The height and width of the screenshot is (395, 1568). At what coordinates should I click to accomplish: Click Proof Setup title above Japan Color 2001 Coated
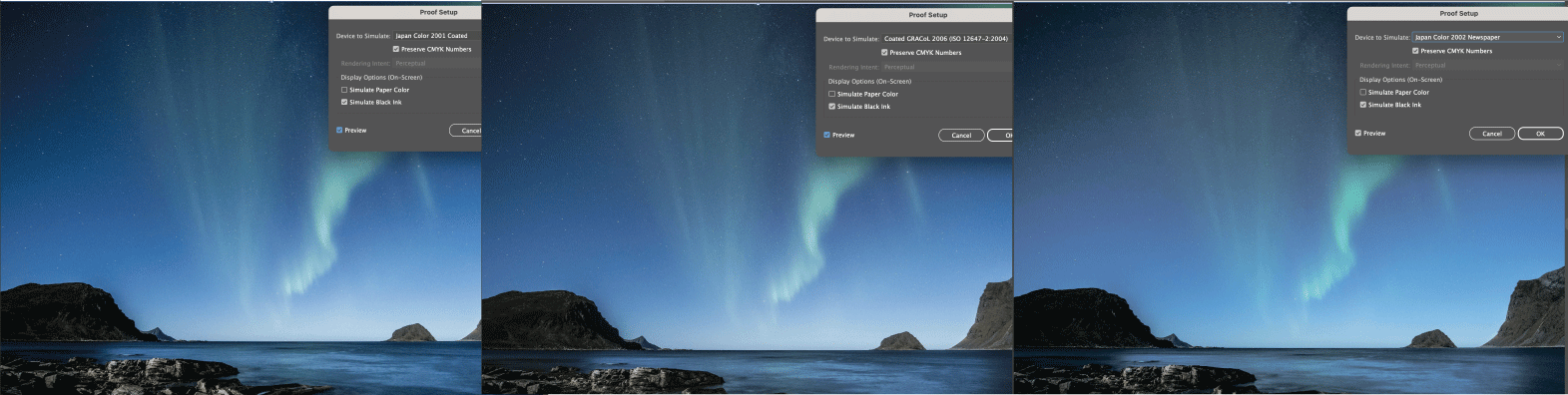438,12
